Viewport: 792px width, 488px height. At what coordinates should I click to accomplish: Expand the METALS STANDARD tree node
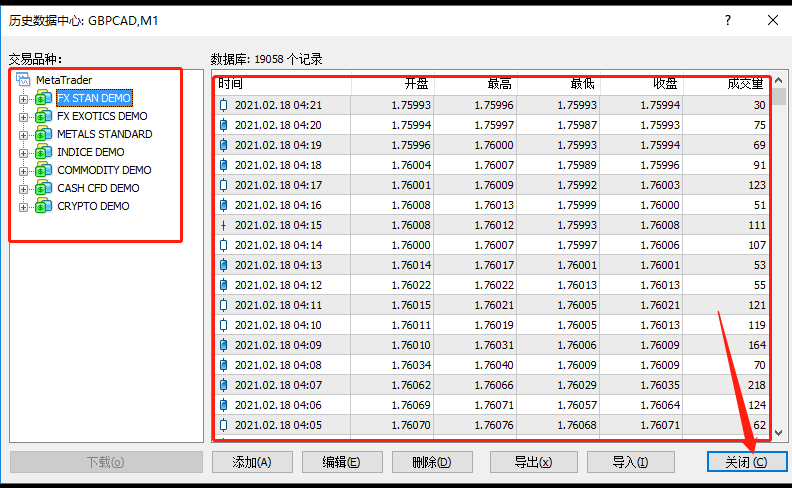[24, 134]
